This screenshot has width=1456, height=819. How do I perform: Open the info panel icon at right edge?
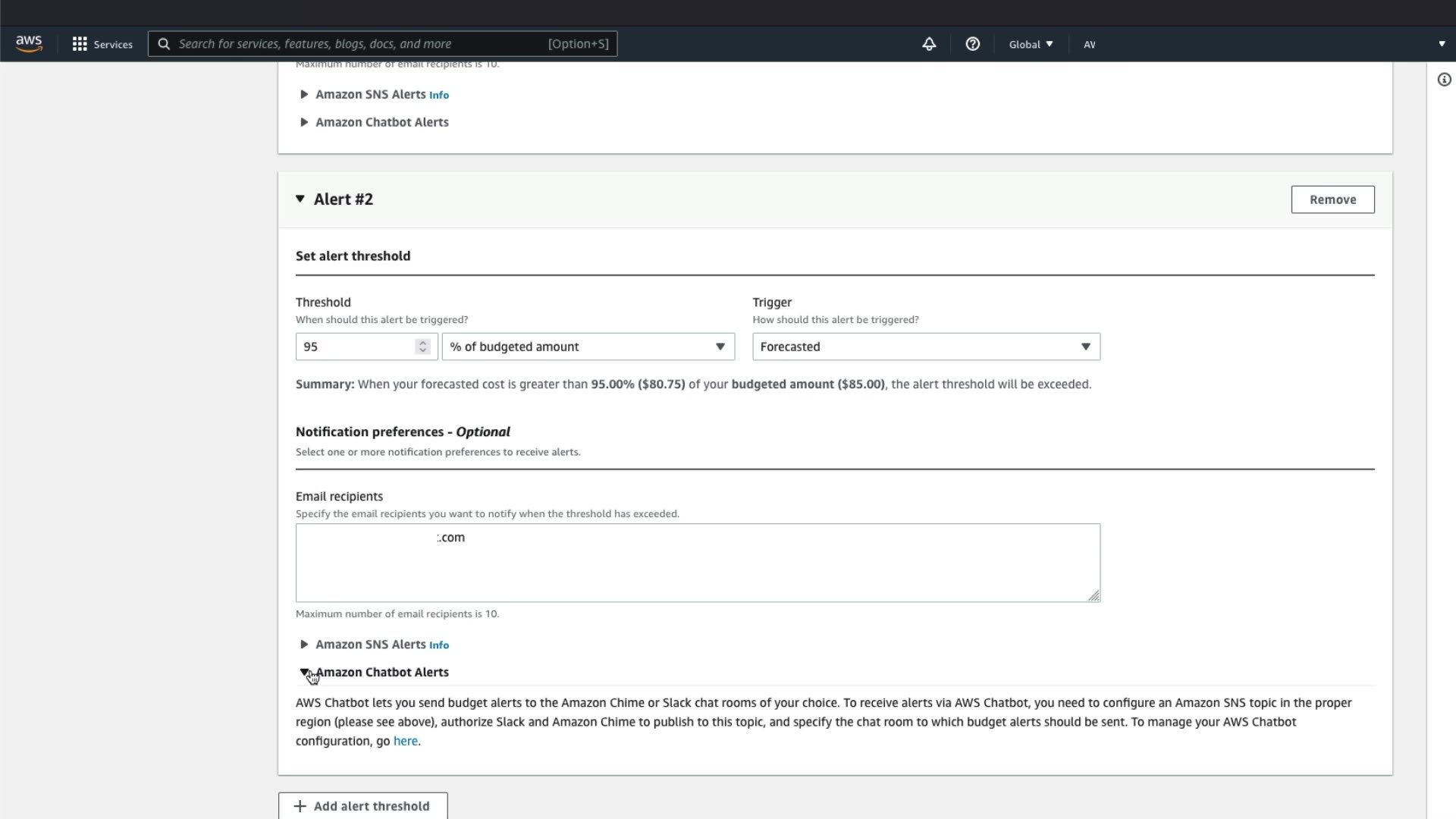click(x=1444, y=80)
